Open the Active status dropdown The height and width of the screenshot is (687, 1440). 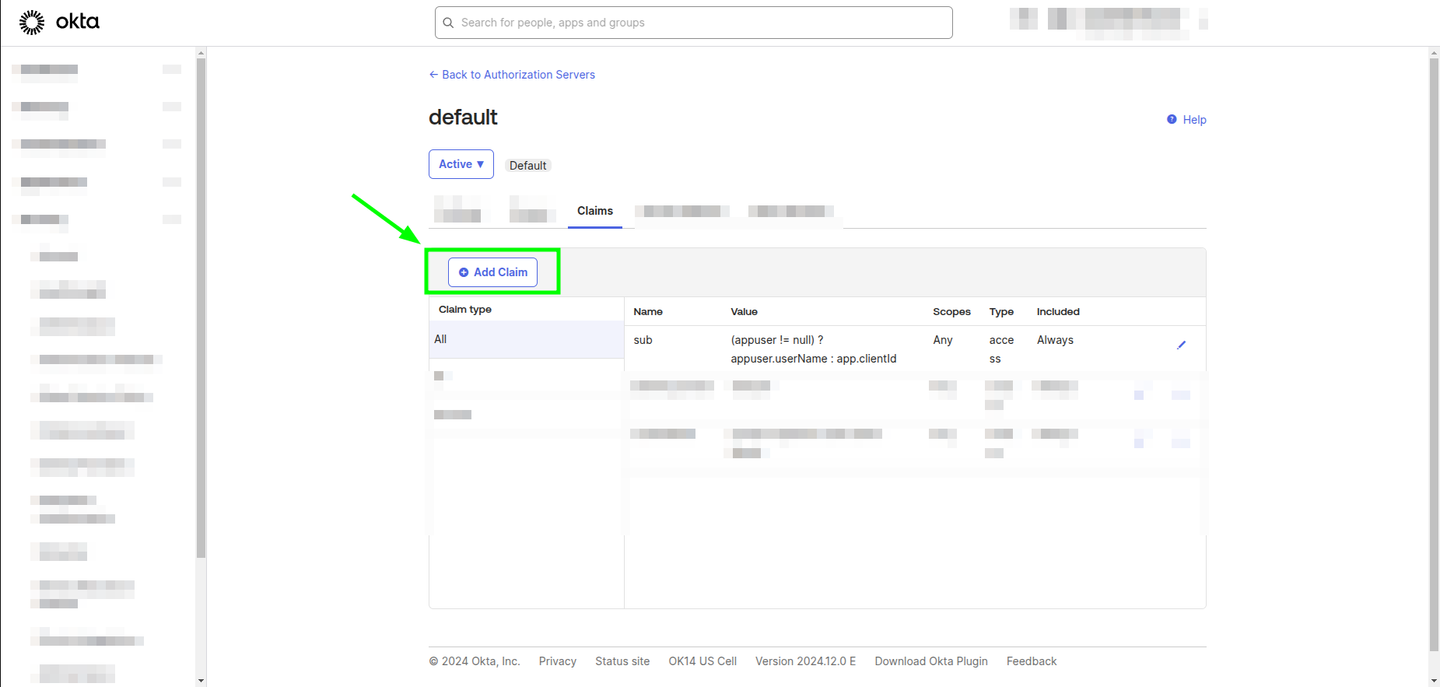[461, 164]
